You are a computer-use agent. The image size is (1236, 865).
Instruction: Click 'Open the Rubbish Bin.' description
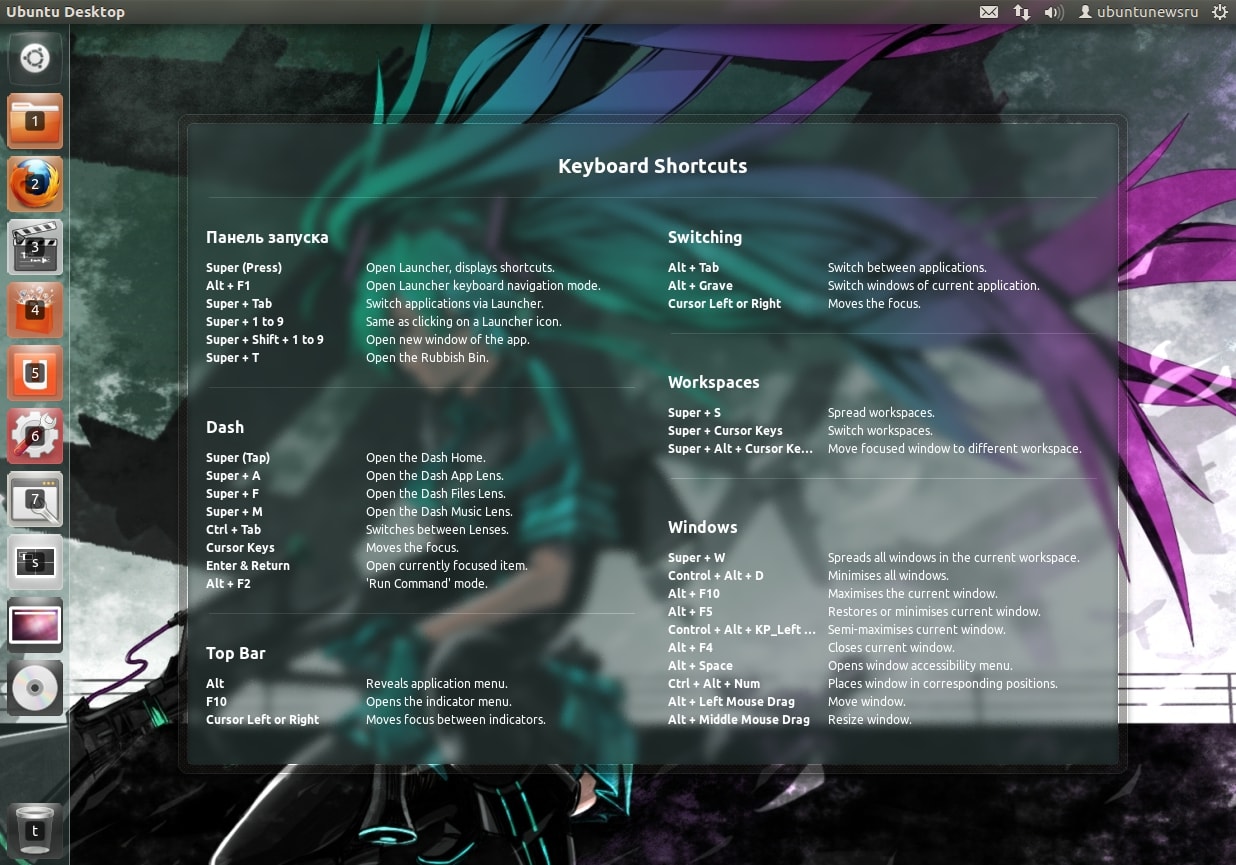click(427, 358)
